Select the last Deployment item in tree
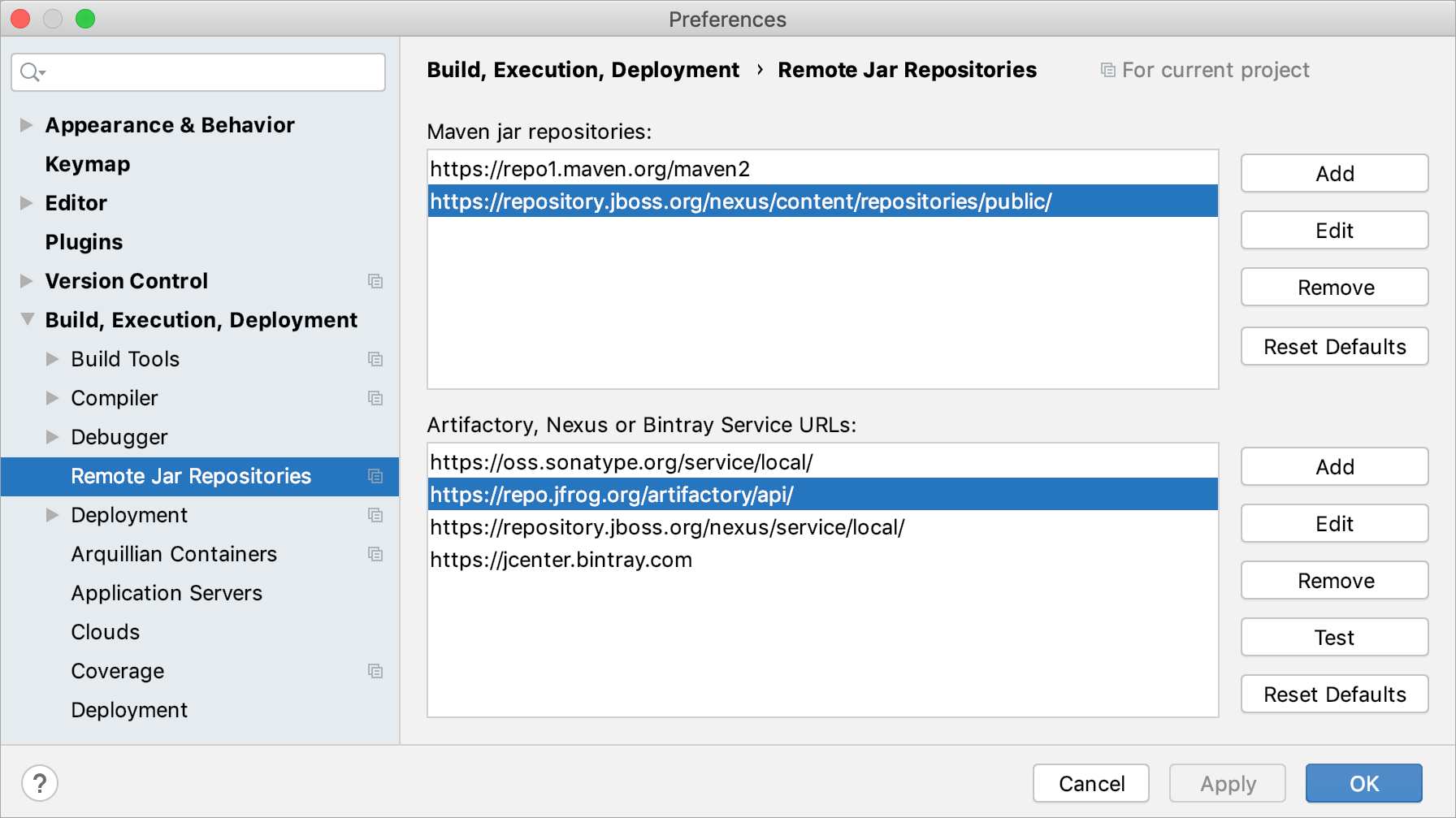The height and width of the screenshot is (818, 1456). 129,710
